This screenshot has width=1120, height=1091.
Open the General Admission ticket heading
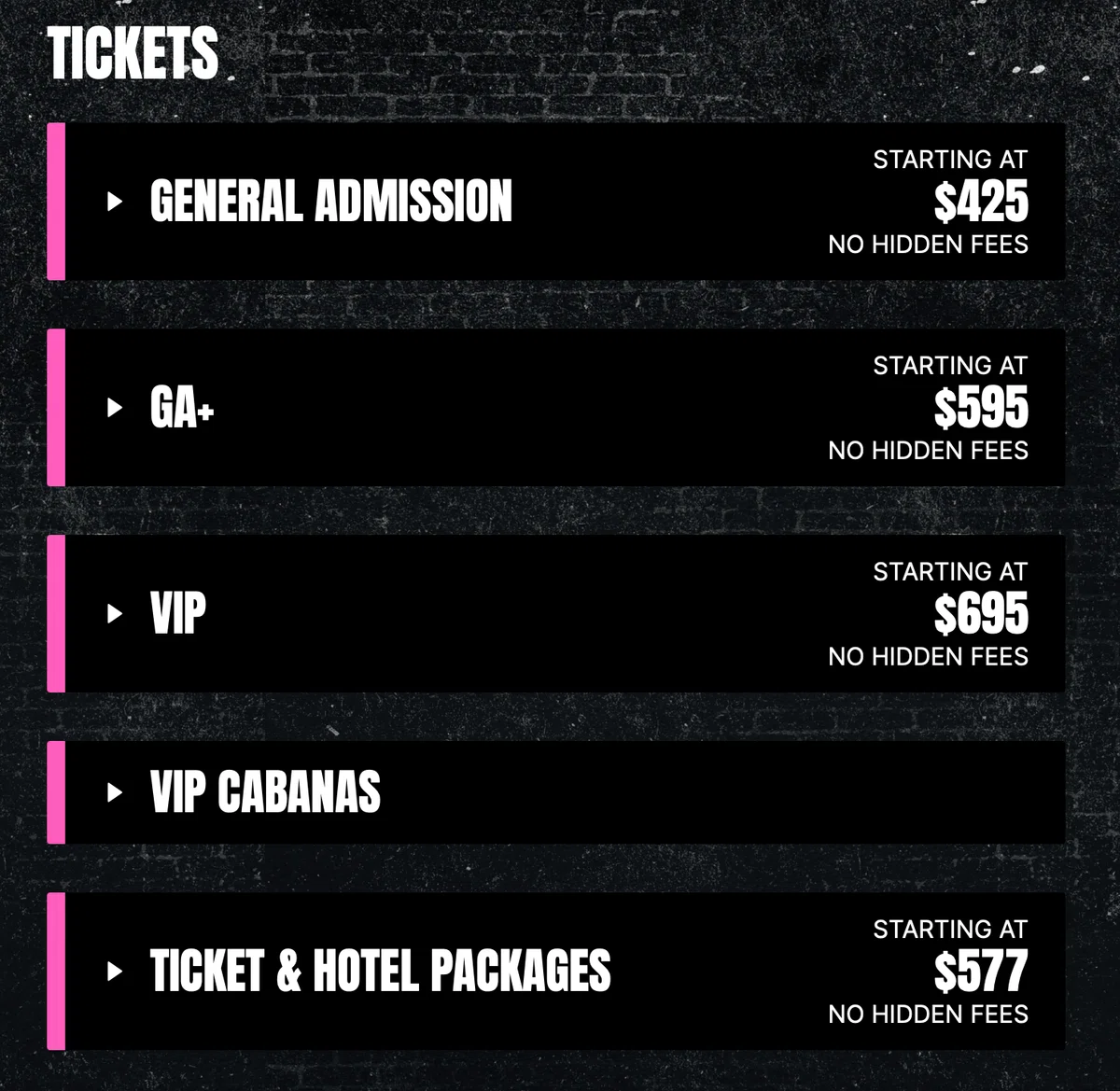pos(331,202)
